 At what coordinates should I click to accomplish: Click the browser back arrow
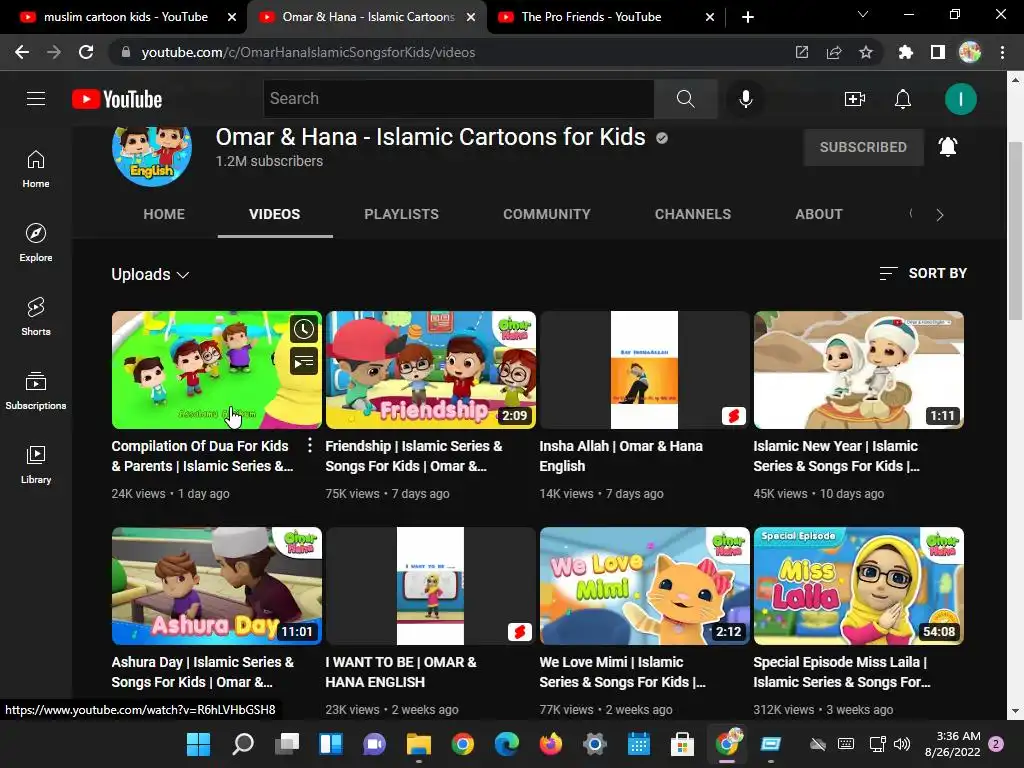(x=22, y=52)
